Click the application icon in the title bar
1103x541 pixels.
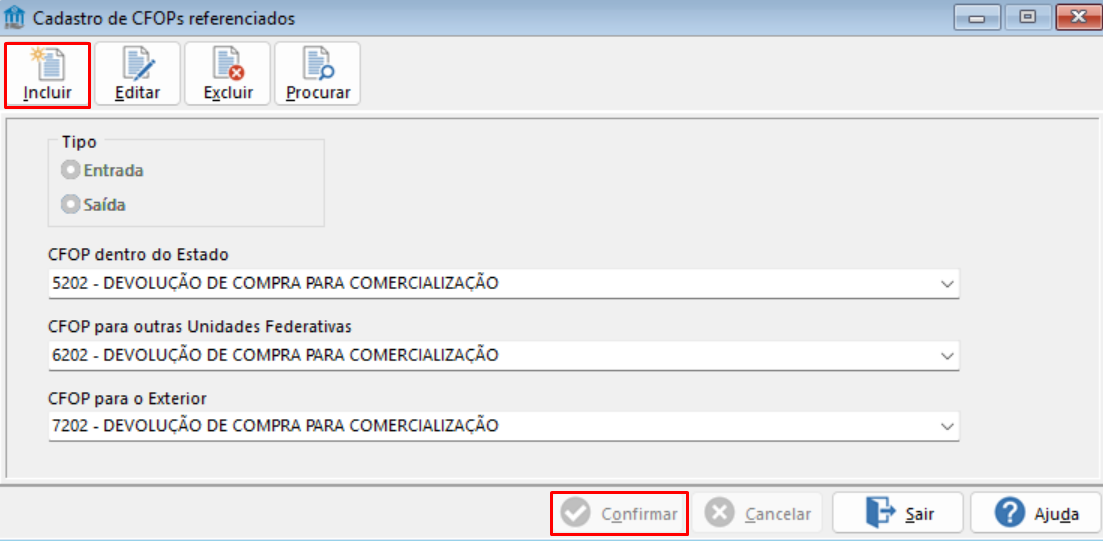[15, 17]
